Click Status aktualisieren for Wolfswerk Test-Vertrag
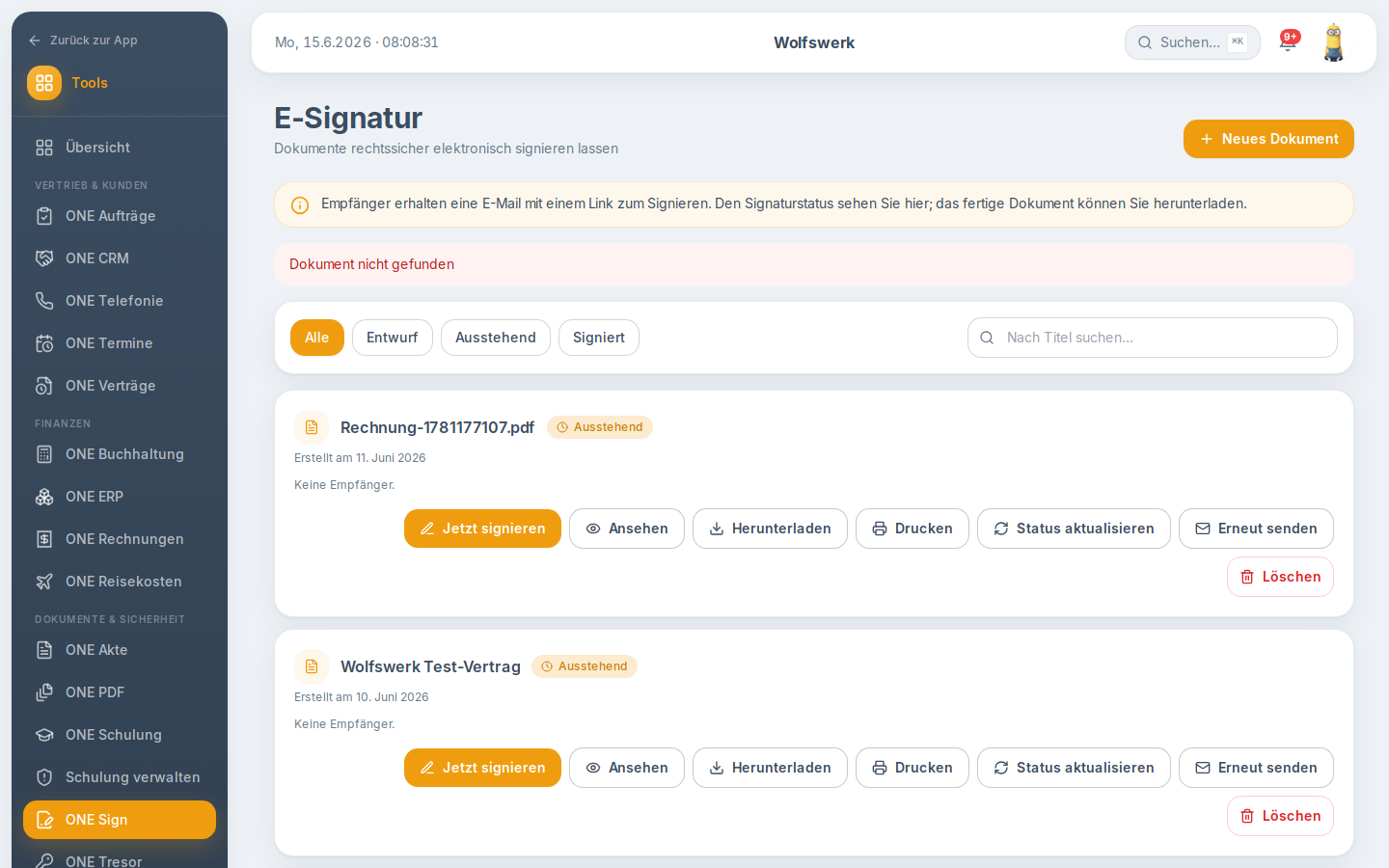The image size is (1389, 868). [1074, 768]
